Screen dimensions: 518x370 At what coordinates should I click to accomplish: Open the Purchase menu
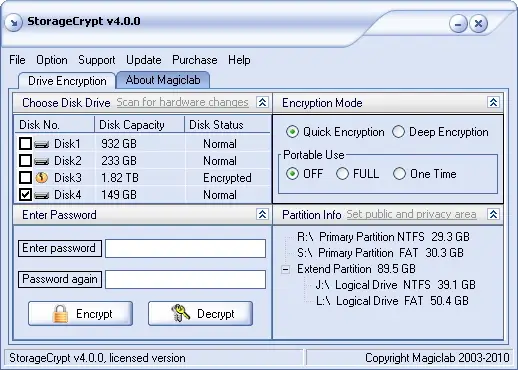pyautogui.click(x=195, y=60)
